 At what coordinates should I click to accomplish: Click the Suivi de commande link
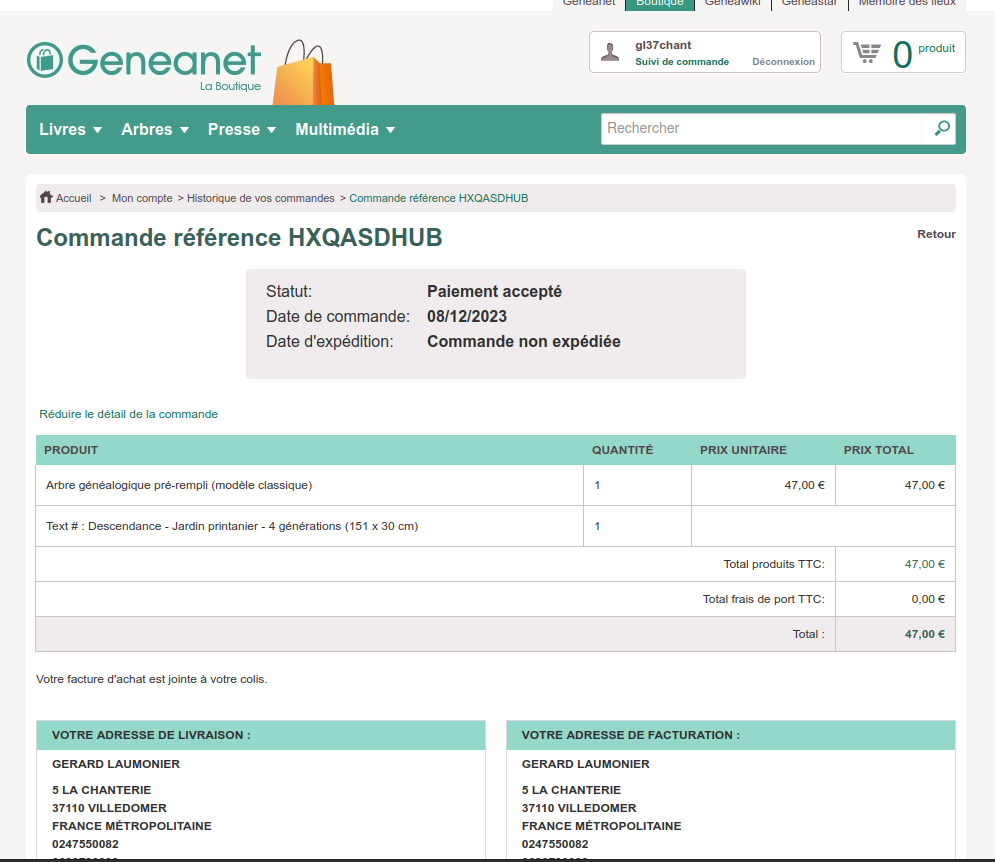click(x=682, y=62)
